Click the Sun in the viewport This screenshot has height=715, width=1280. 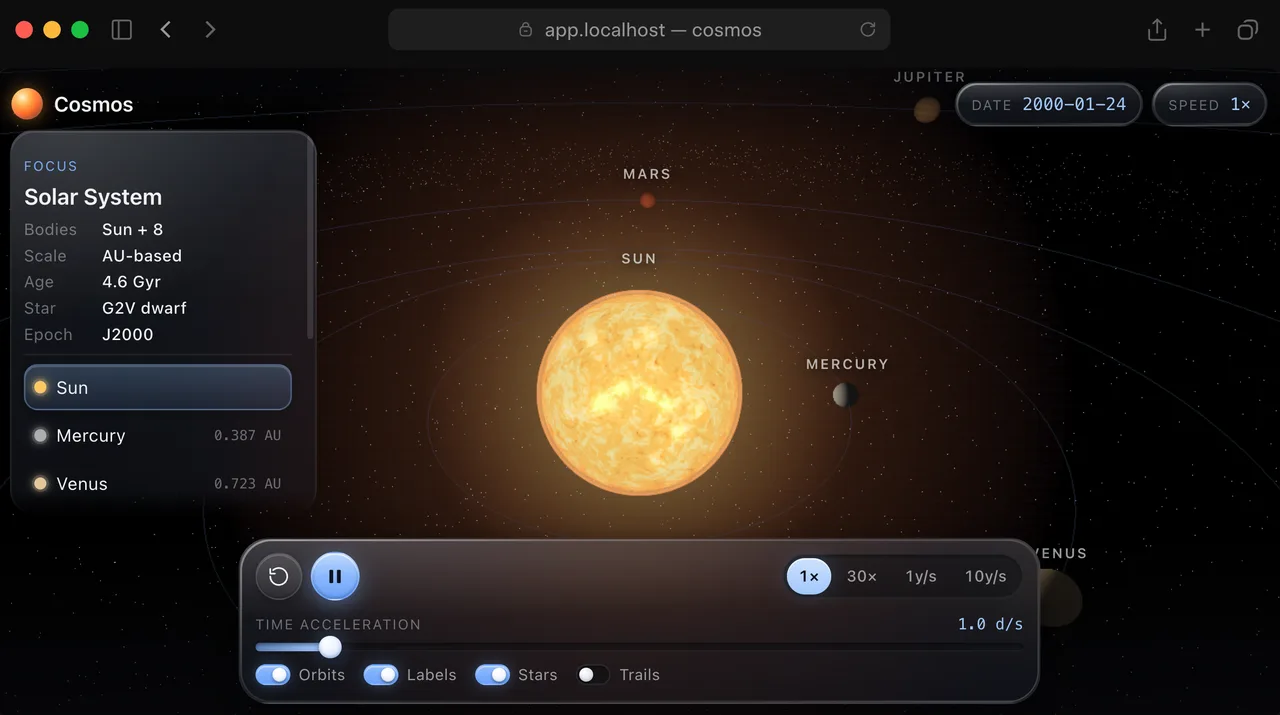(640, 392)
